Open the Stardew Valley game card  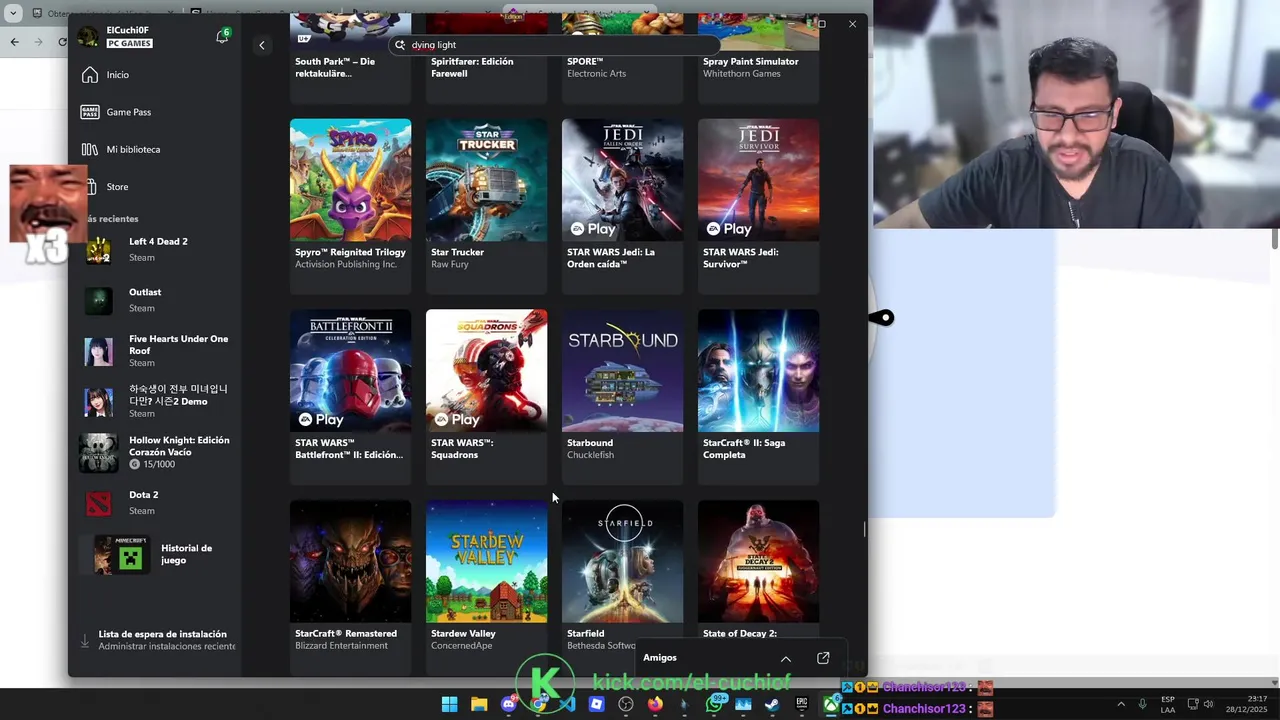(486, 587)
